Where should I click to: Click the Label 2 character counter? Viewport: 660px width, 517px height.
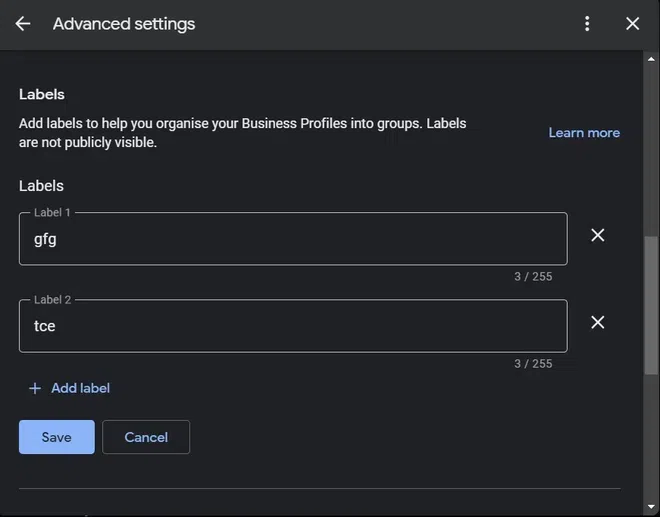[533, 364]
